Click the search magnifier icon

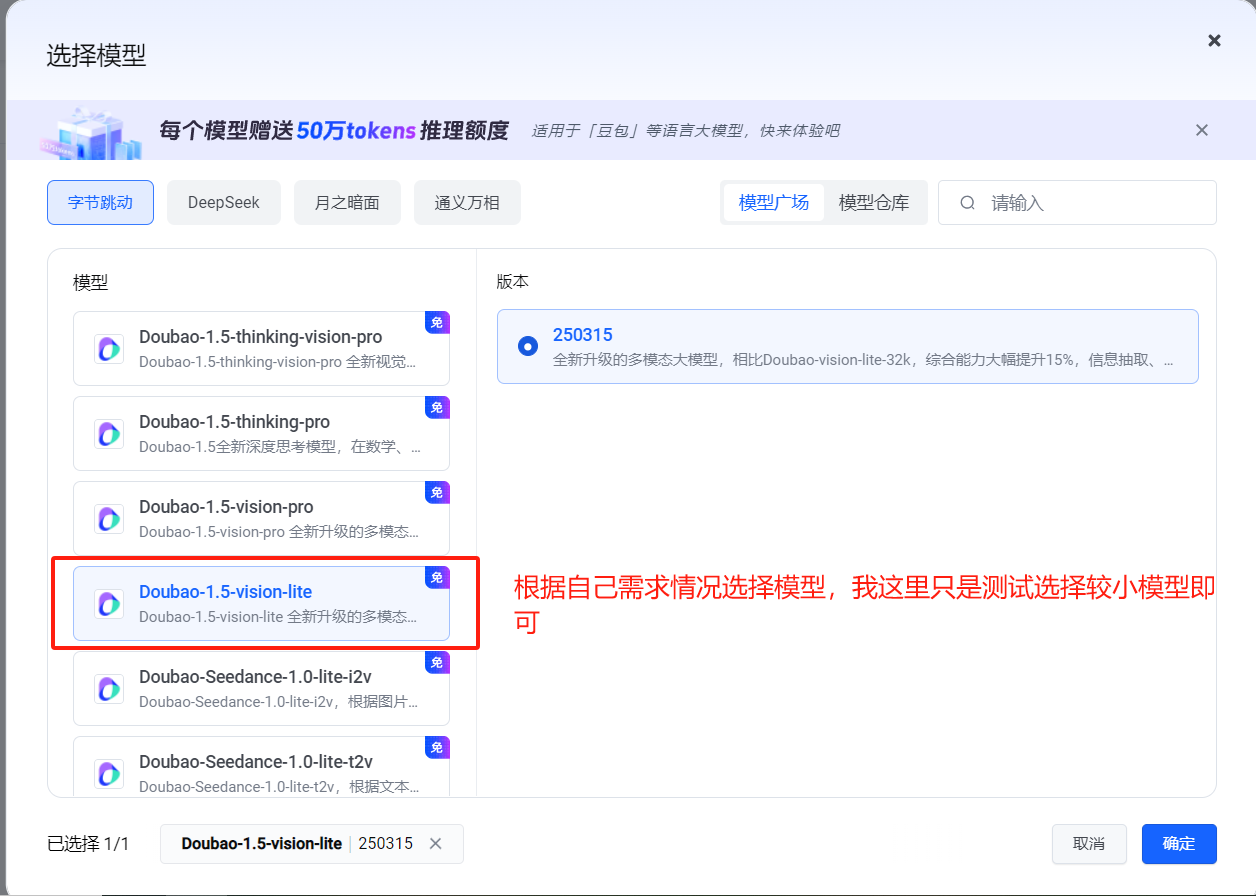tap(967, 203)
